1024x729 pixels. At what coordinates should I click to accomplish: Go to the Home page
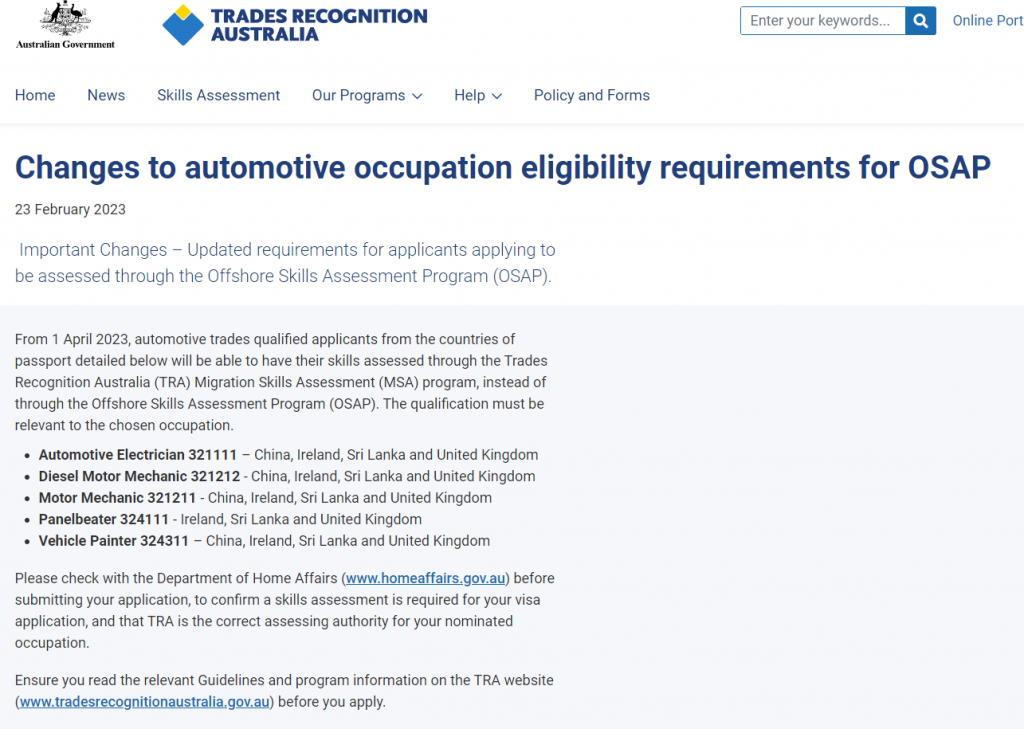tap(35, 95)
